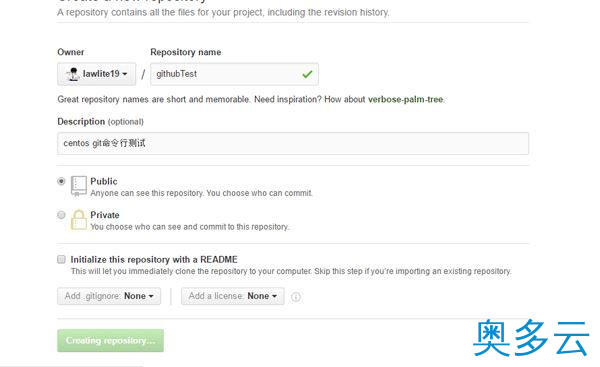600x367 pixels.
Task: Expand the Add .gitignore dropdown
Action: click(x=109, y=296)
